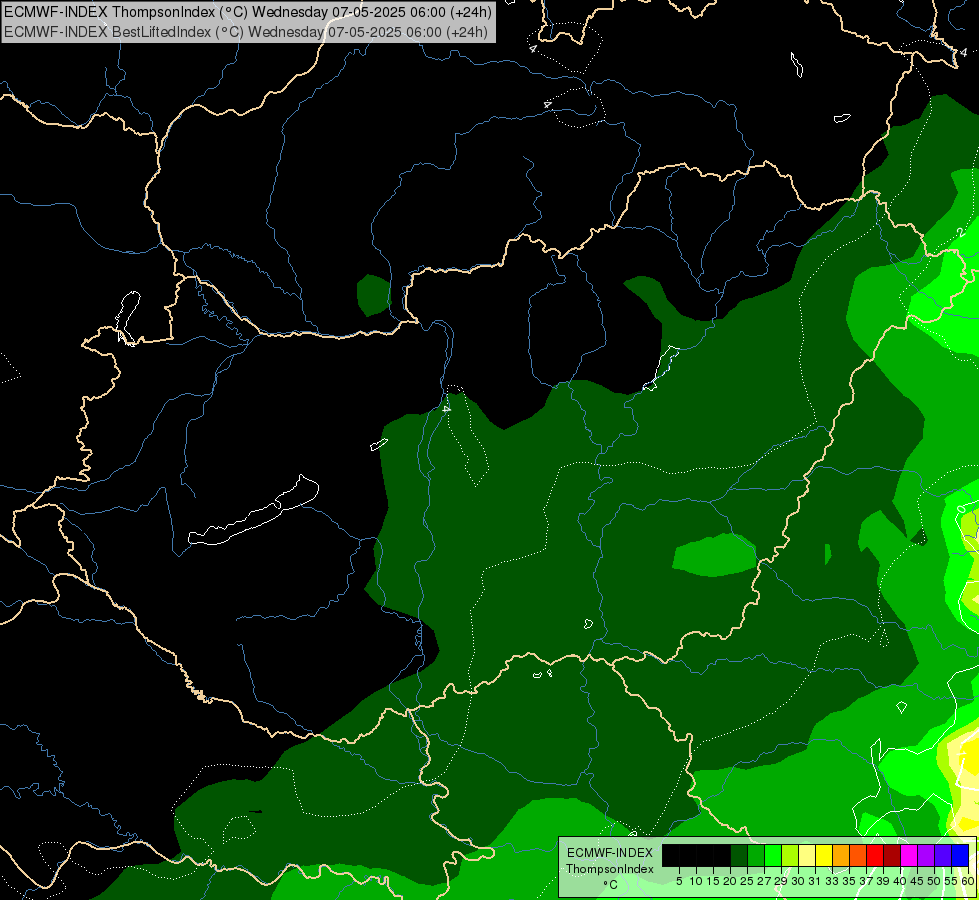Viewport: 979px width, 900px height.
Task: Click the BestLiftedIndex title line at top
Action: coord(246,32)
